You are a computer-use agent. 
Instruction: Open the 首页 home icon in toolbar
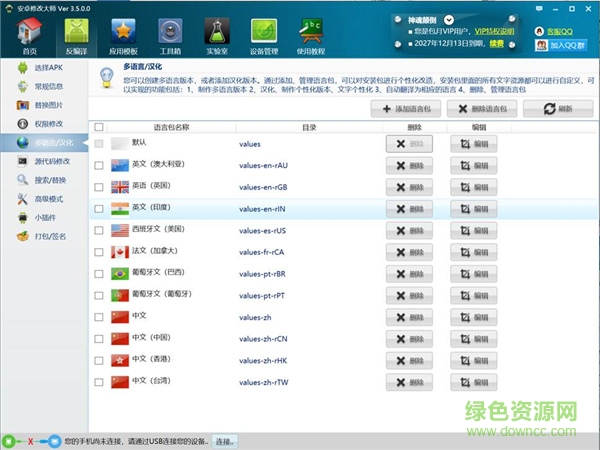coord(30,35)
